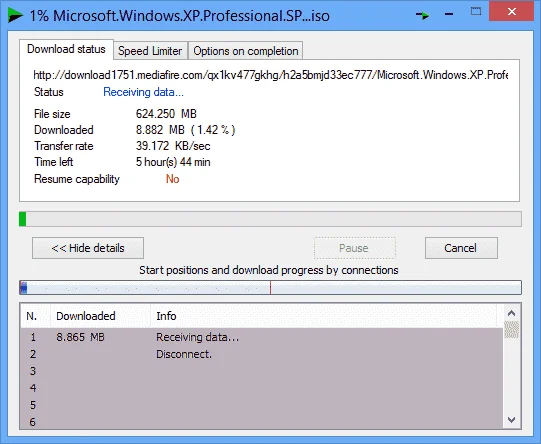Select connection row 2 Disconnect

pyautogui.click(x=261, y=354)
